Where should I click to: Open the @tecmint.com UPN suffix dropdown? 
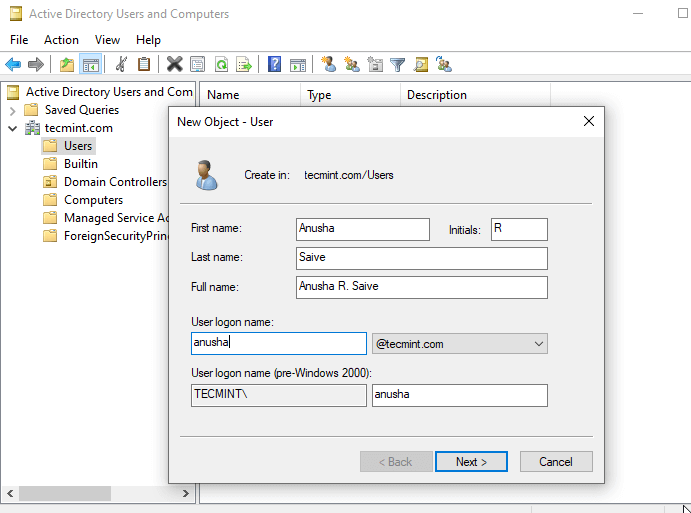(x=539, y=344)
